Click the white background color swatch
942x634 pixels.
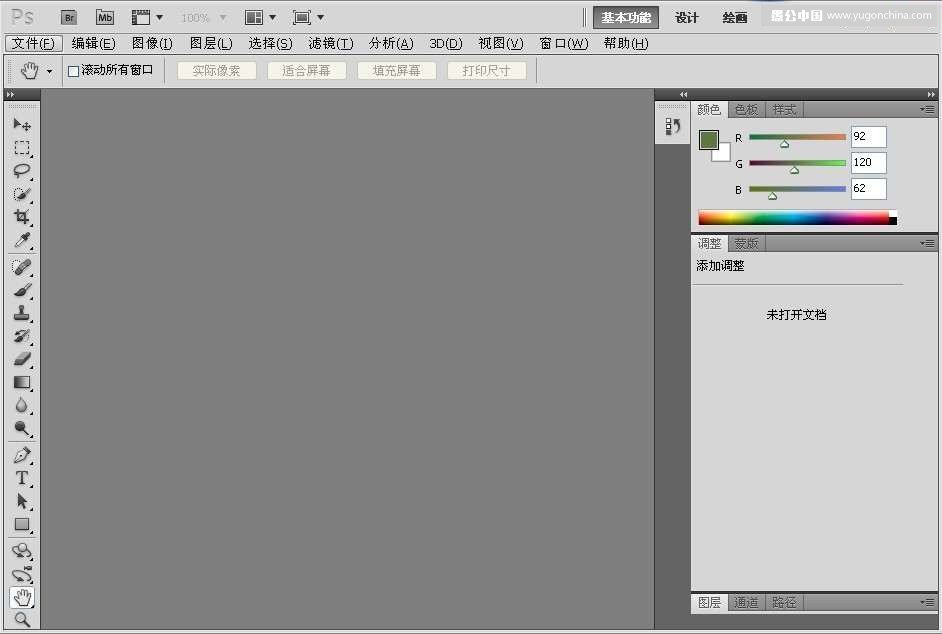click(723, 154)
